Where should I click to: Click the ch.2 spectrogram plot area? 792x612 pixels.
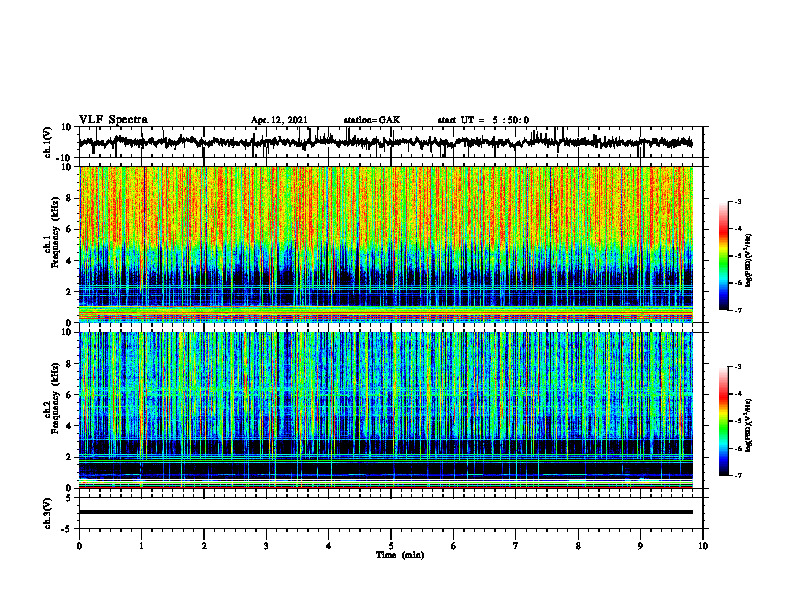point(386,410)
